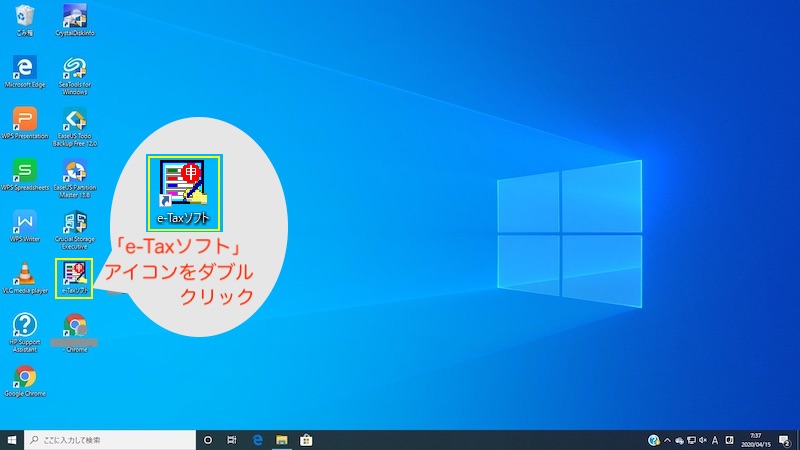Select the WPS Writer desktop shortcut
Image resolution: width=800 pixels, height=450 pixels.
coord(24,226)
